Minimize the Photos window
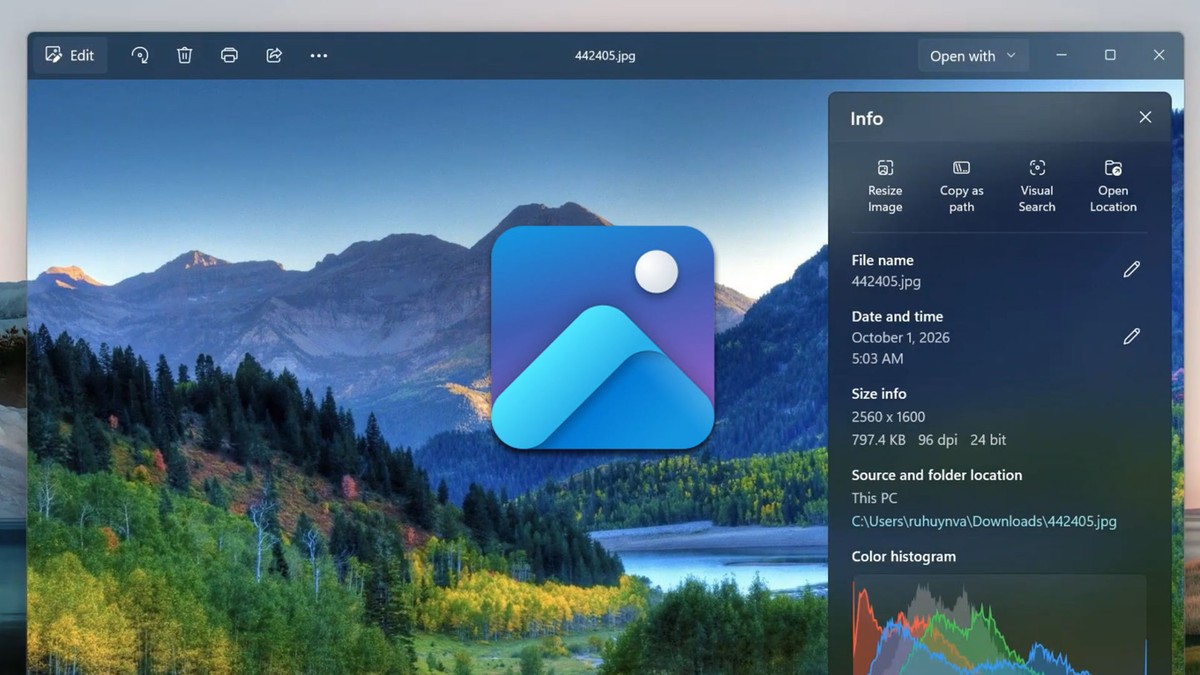The width and height of the screenshot is (1200, 675). pyautogui.click(x=1061, y=55)
